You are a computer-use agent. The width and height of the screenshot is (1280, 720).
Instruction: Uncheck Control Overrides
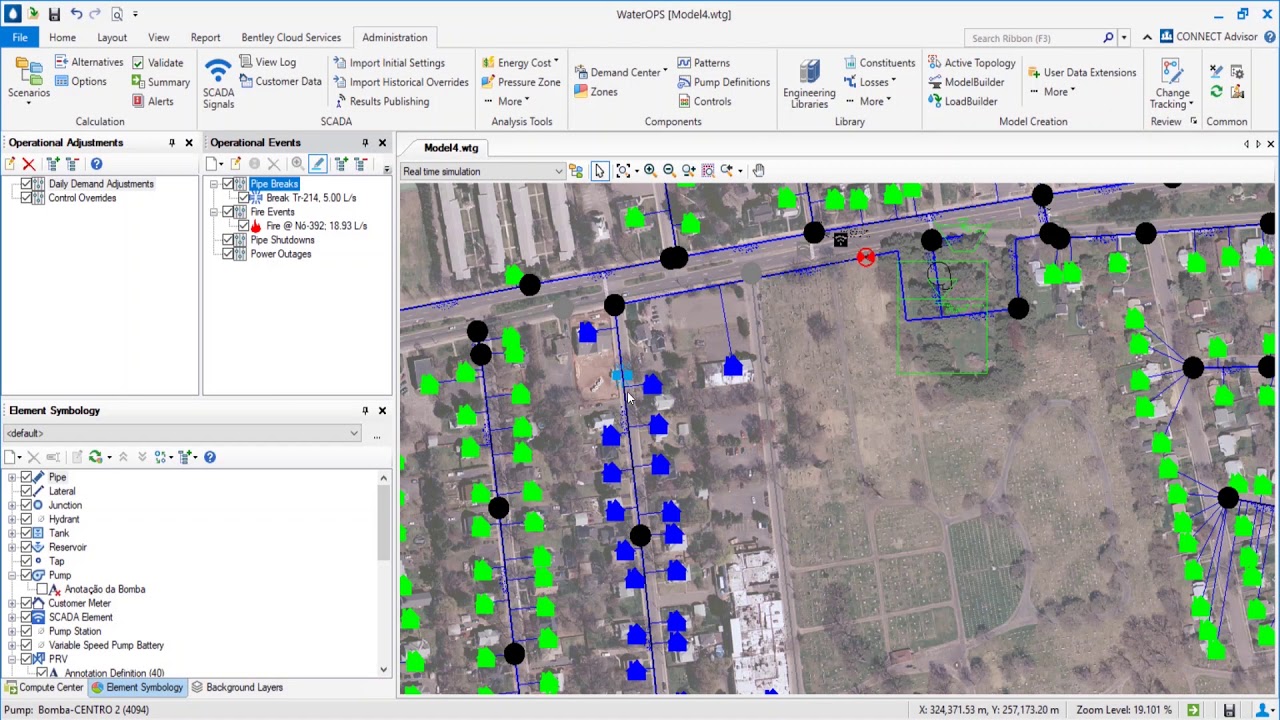pyautogui.click(x=27, y=198)
